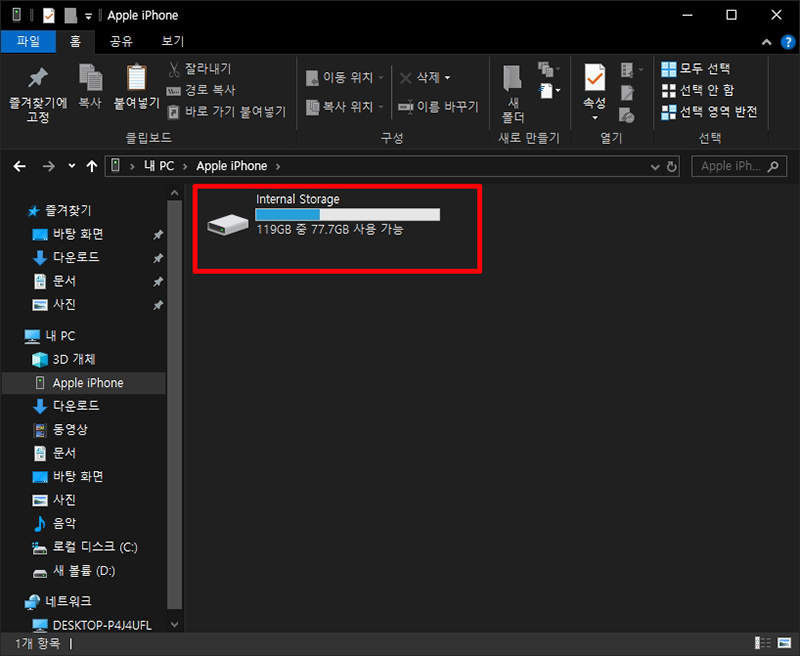Select pinned 바탕 화면 under 즐겨찾기
Screen dimensions: 800x656
tap(78, 234)
